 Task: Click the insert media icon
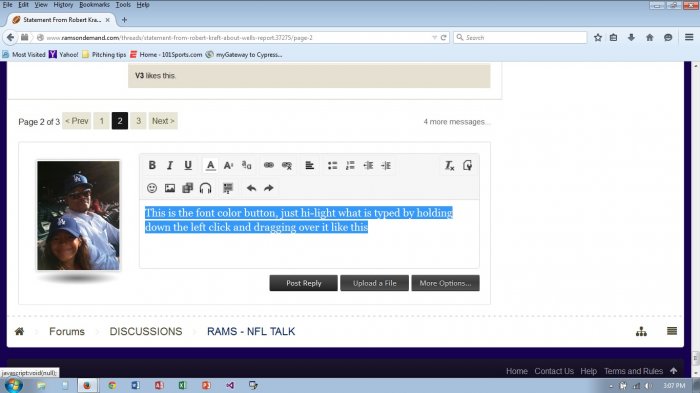(x=188, y=188)
